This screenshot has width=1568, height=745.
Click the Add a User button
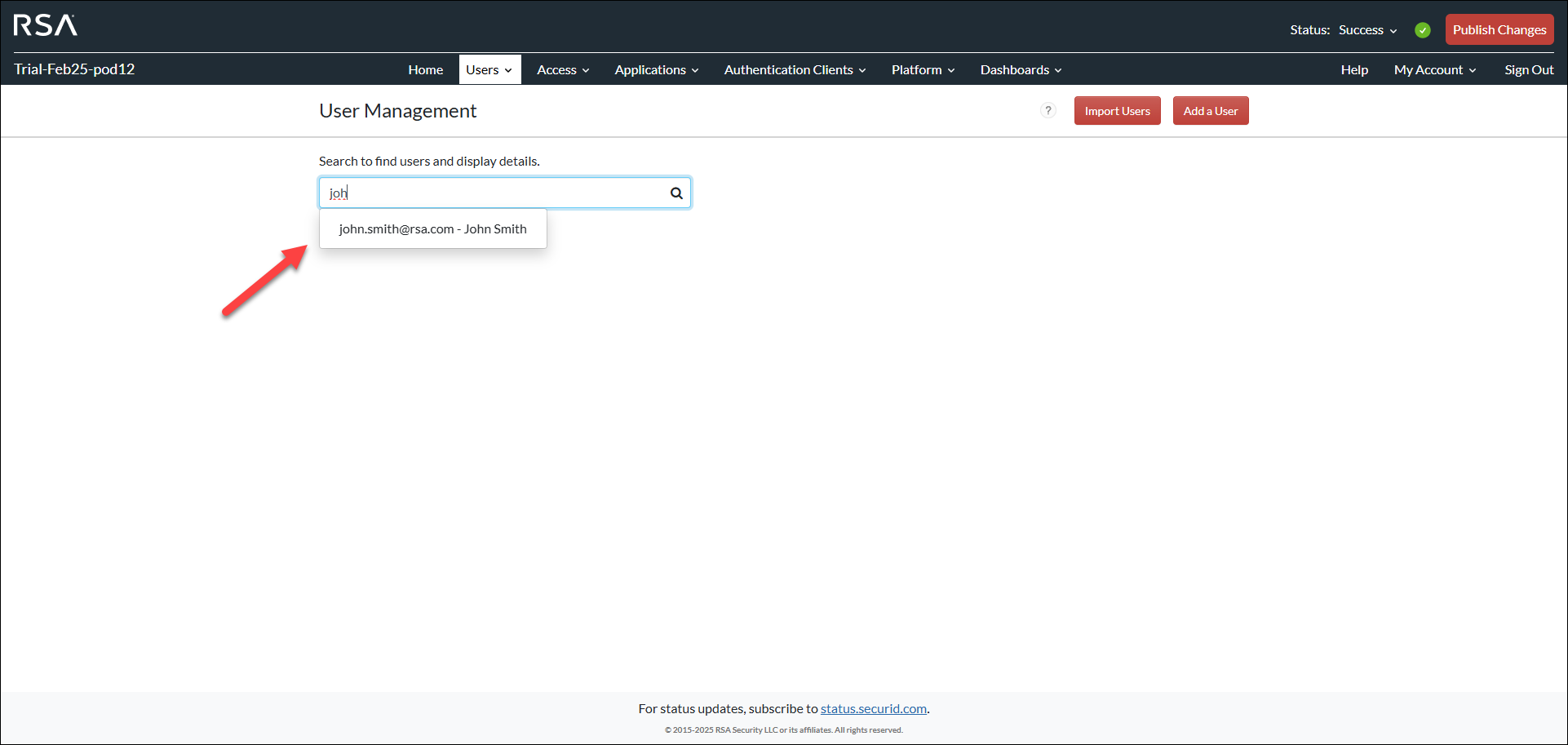(1210, 111)
